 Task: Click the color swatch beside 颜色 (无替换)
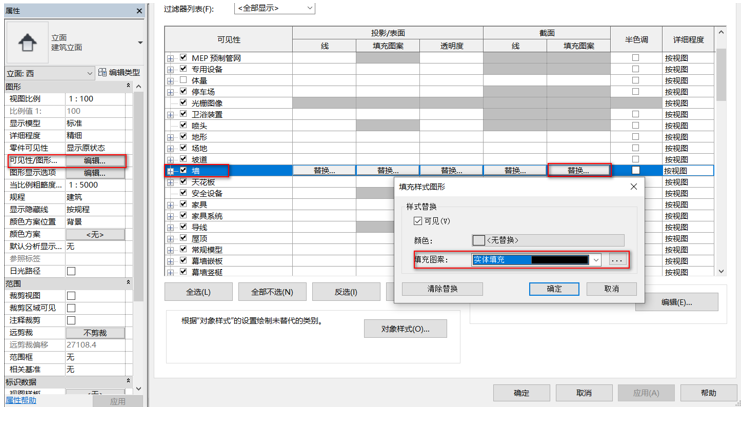(479, 240)
